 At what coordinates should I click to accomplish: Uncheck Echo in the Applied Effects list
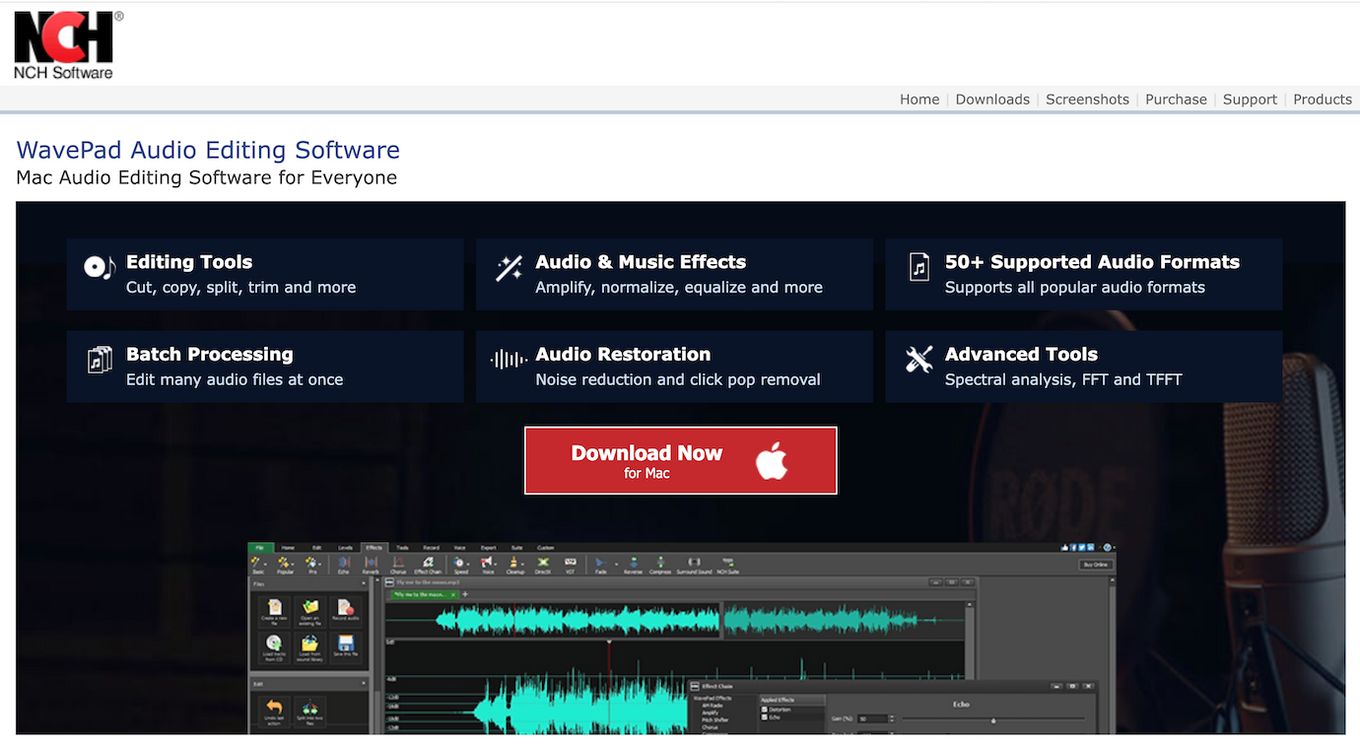pos(765,717)
